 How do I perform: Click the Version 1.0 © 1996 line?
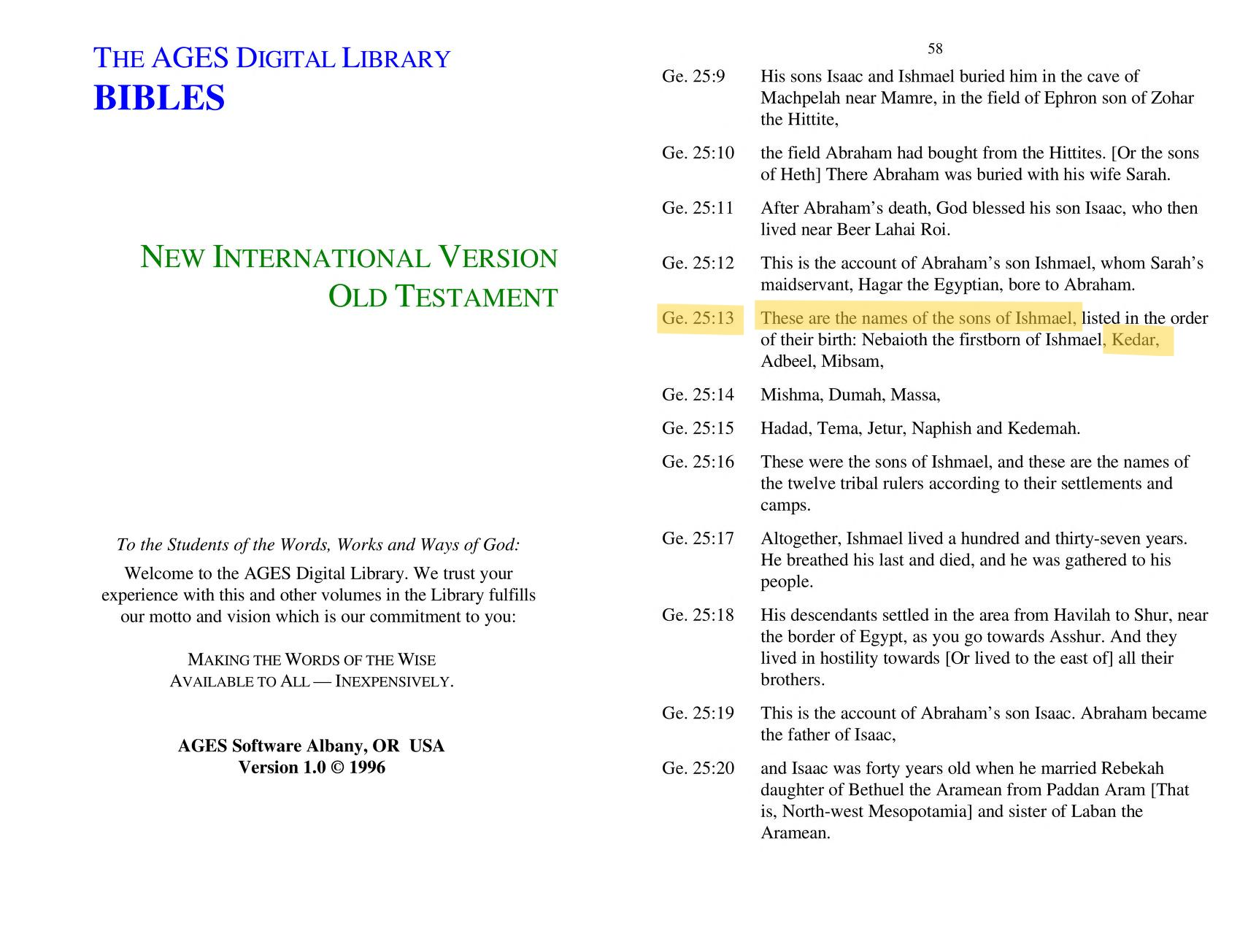tap(312, 767)
